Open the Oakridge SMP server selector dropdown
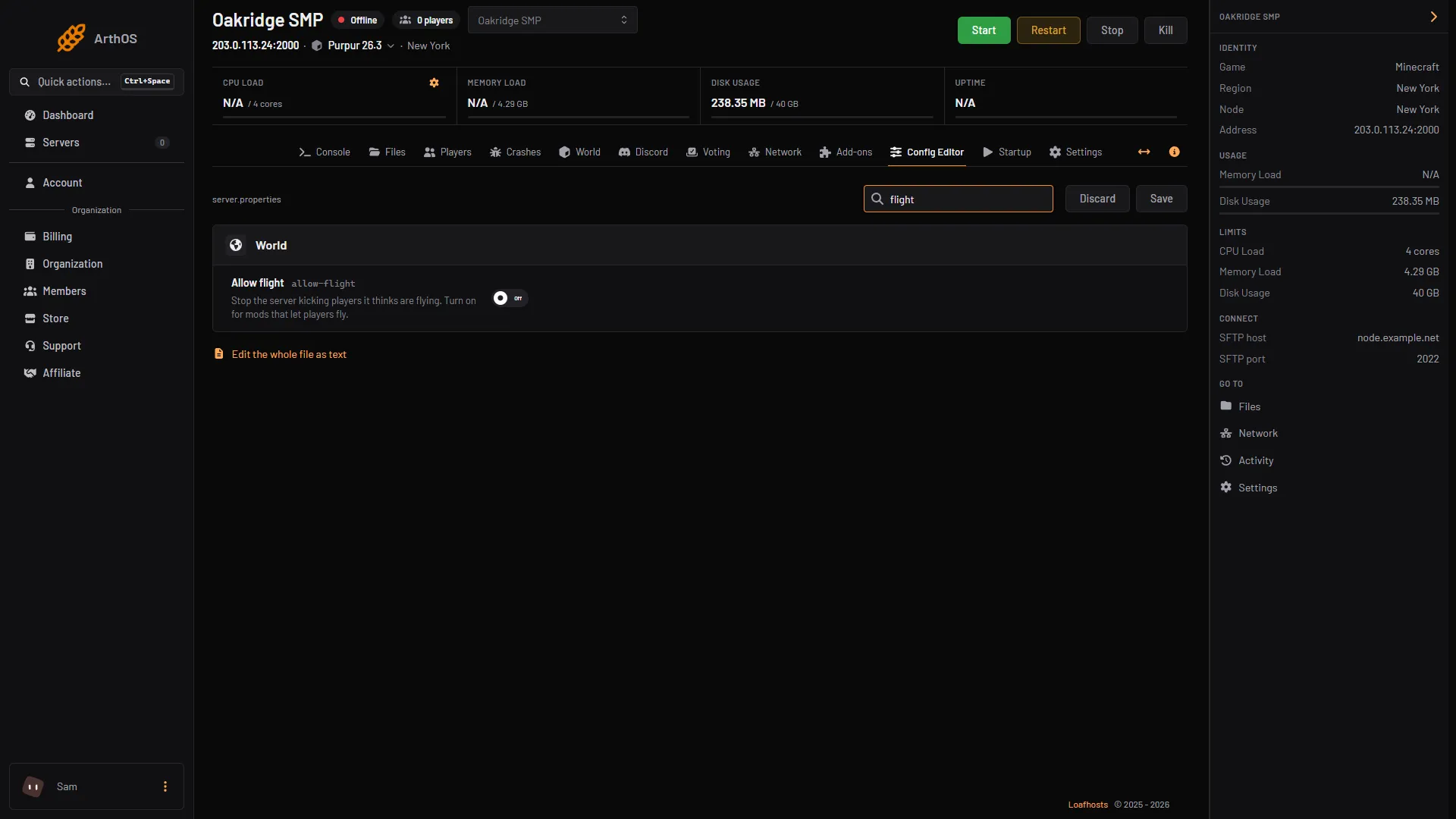Viewport: 1456px width, 819px height. tap(552, 20)
